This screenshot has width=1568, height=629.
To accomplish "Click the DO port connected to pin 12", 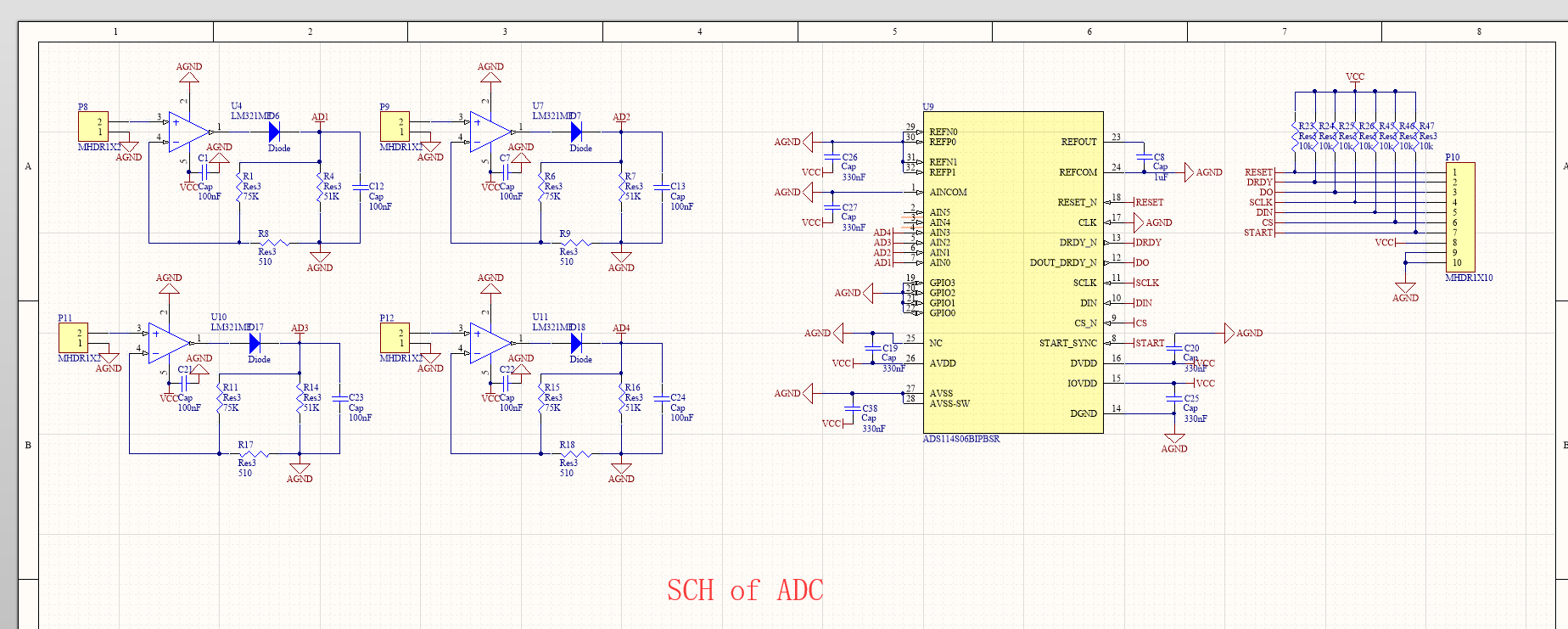I will click(1142, 263).
